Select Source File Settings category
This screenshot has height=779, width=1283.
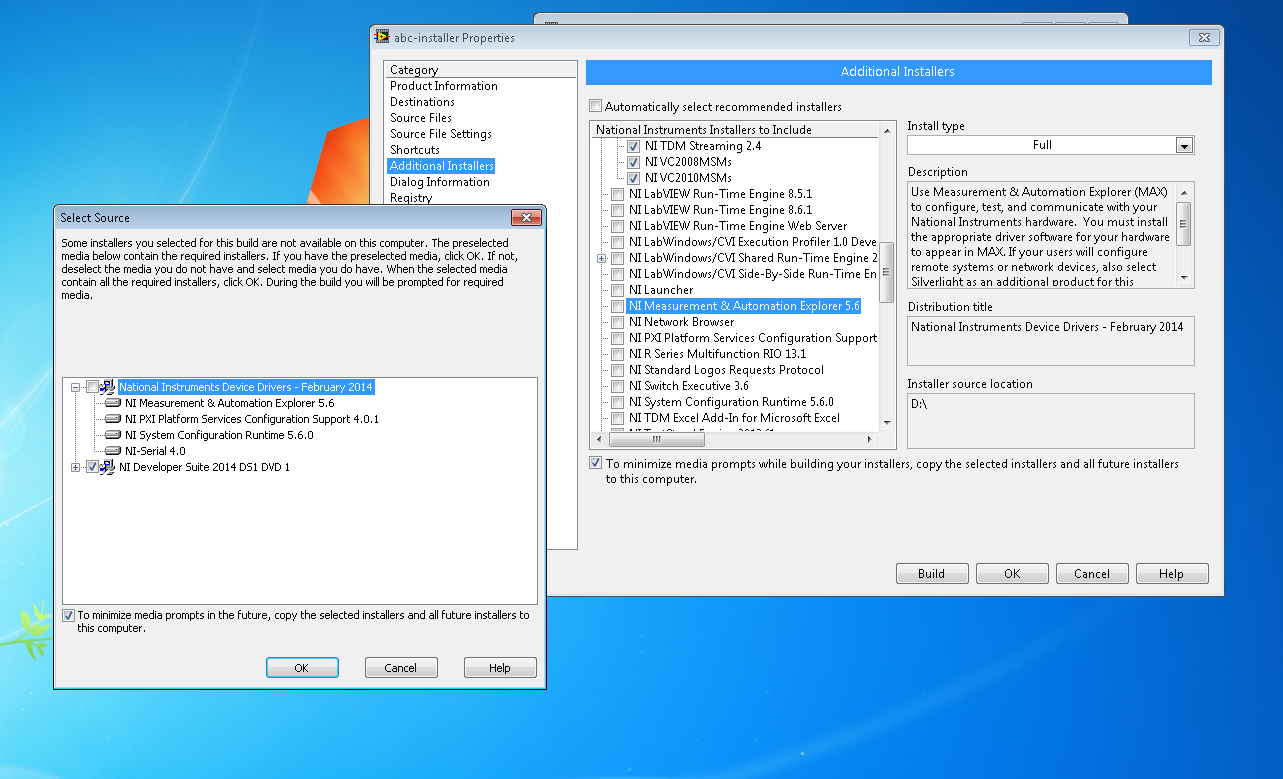point(441,134)
